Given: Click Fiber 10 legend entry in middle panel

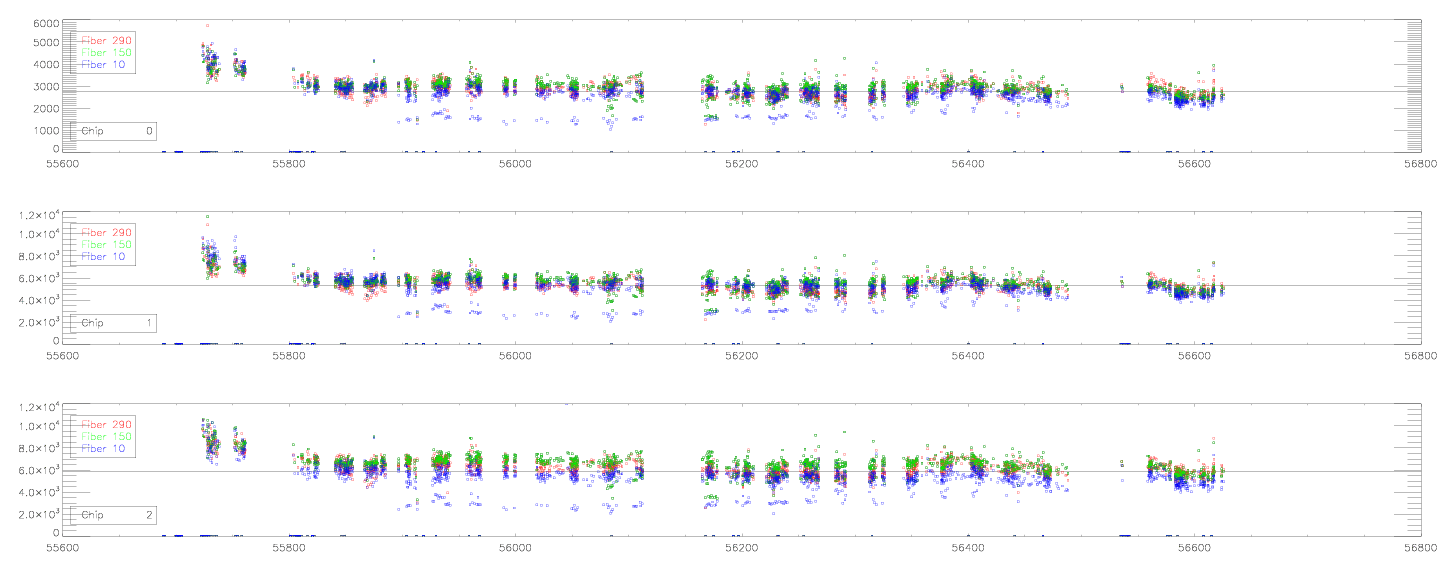Looking at the screenshot, I should 105,256.
